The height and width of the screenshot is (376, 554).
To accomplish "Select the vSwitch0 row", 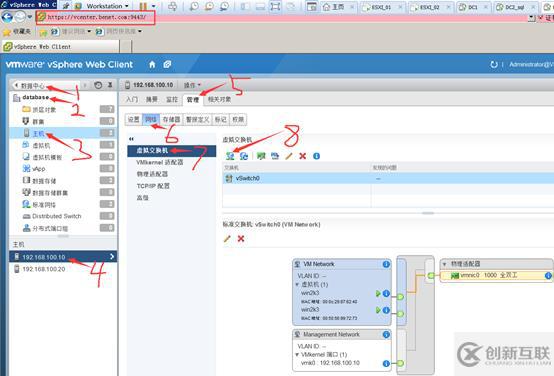I will point(388,178).
